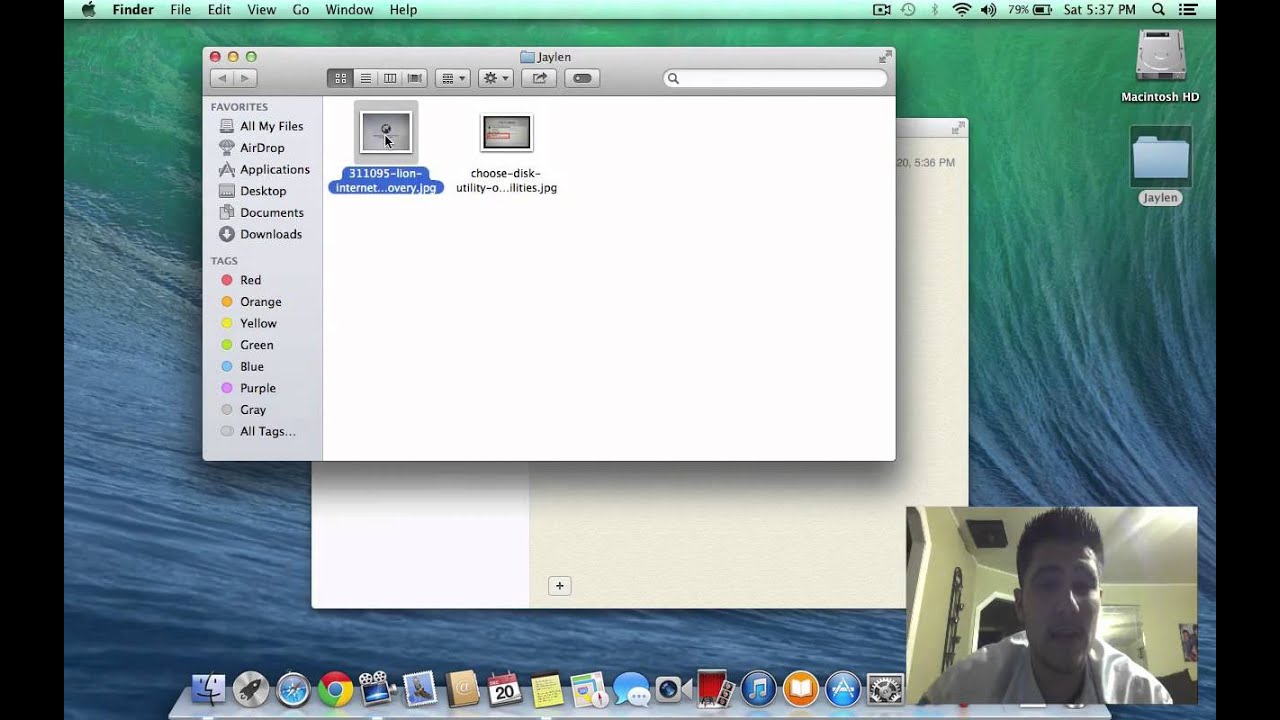Click the Sat 5:37 PM clock
The image size is (1280, 720).
click(x=1100, y=9)
